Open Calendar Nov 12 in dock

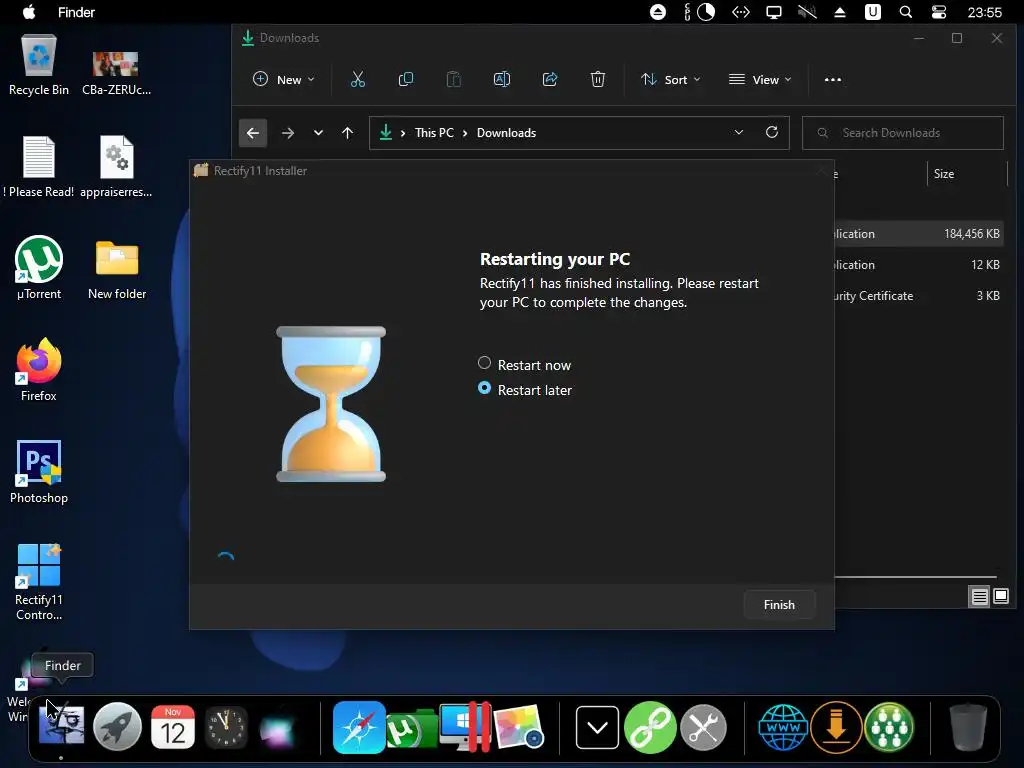[172, 726]
